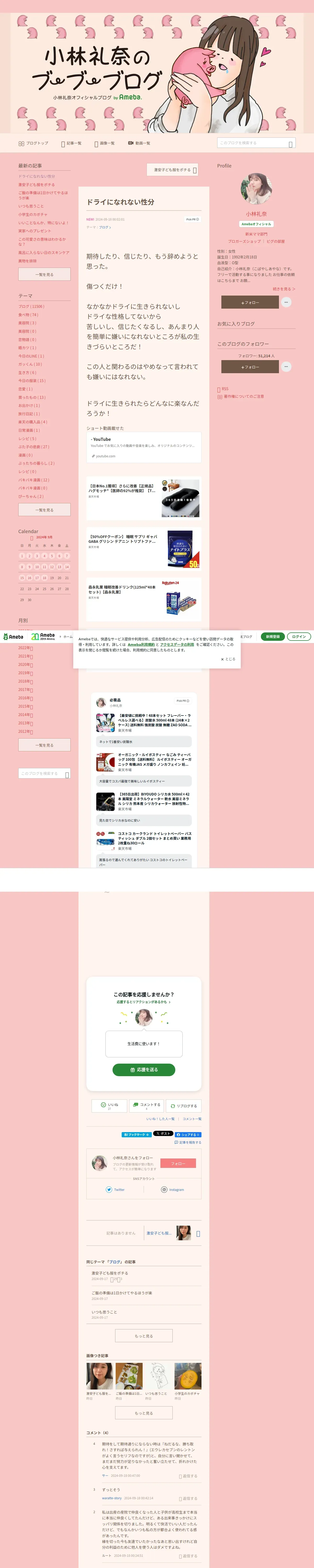Click the Profile avatar photo
This screenshot has height=1568, width=314.
tap(256, 188)
